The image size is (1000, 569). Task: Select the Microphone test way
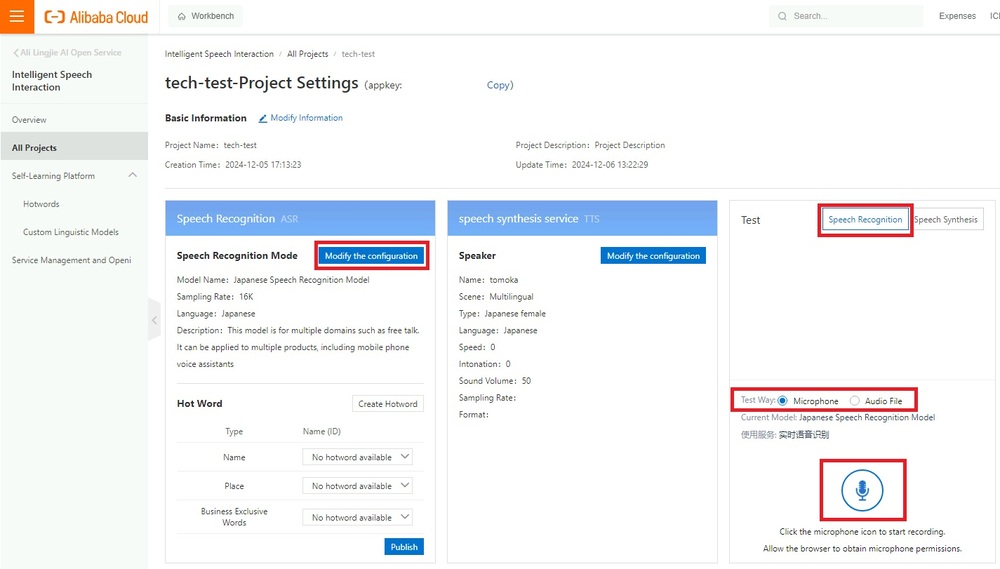tap(783, 401)
